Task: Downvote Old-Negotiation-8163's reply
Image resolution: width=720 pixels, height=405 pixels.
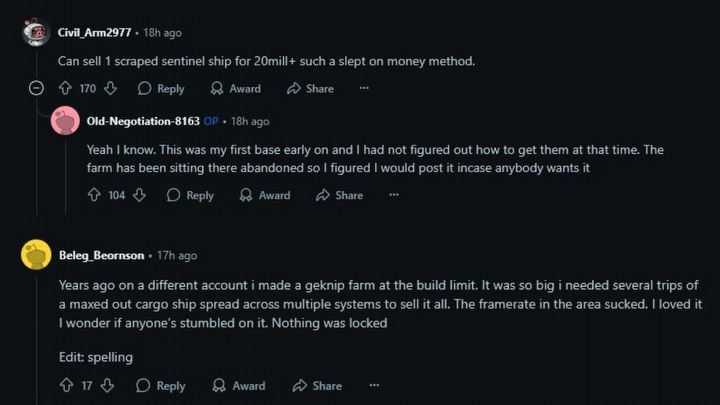Action: [x=139, y=195]
